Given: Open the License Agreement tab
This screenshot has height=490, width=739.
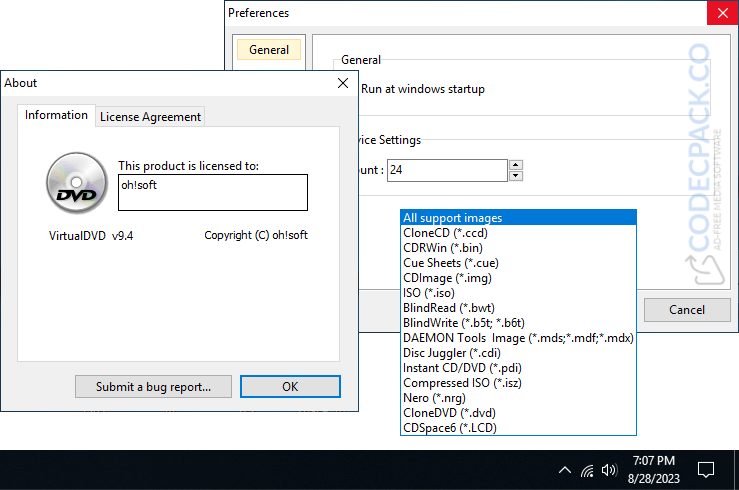Looking at the screenshot, I should coord(150,117).
